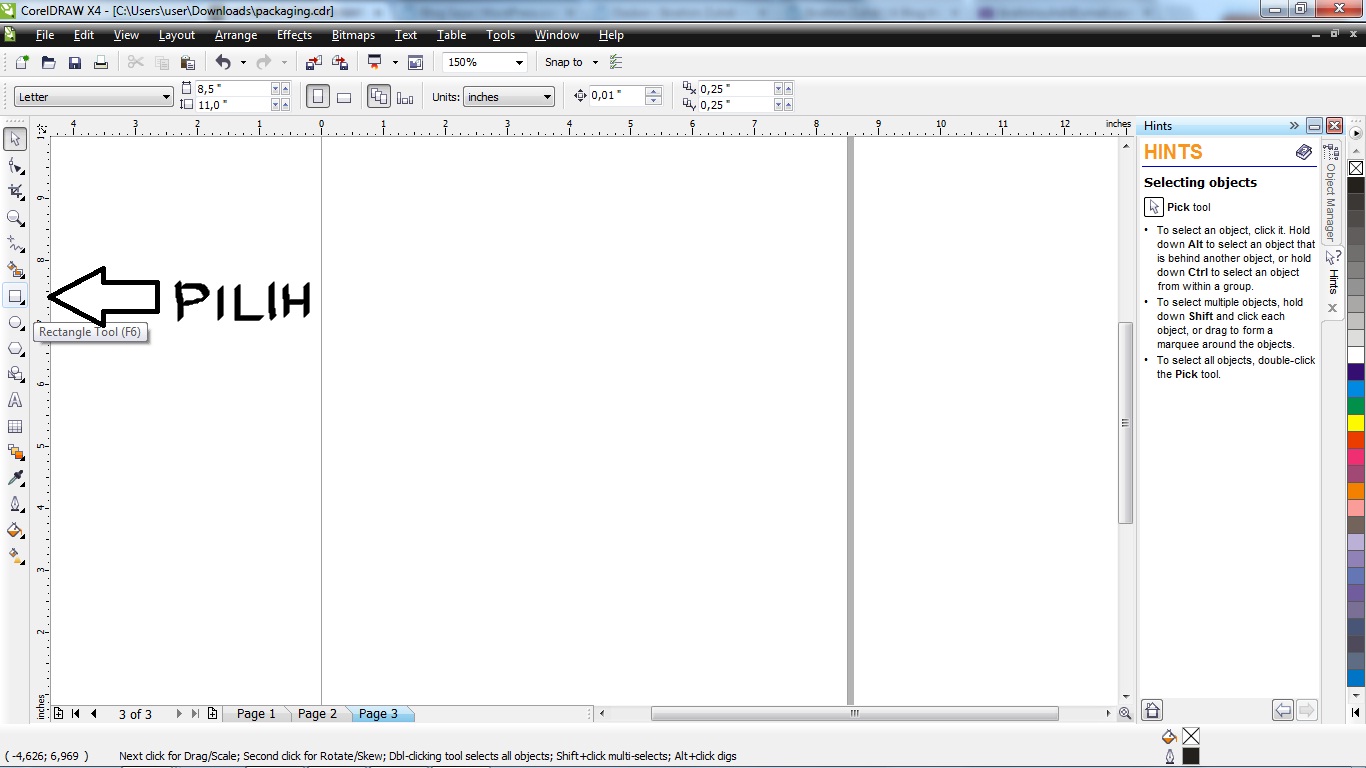Select the Basic Shapes tool
Screen dimensions: 1366x768
click(15, 374)
